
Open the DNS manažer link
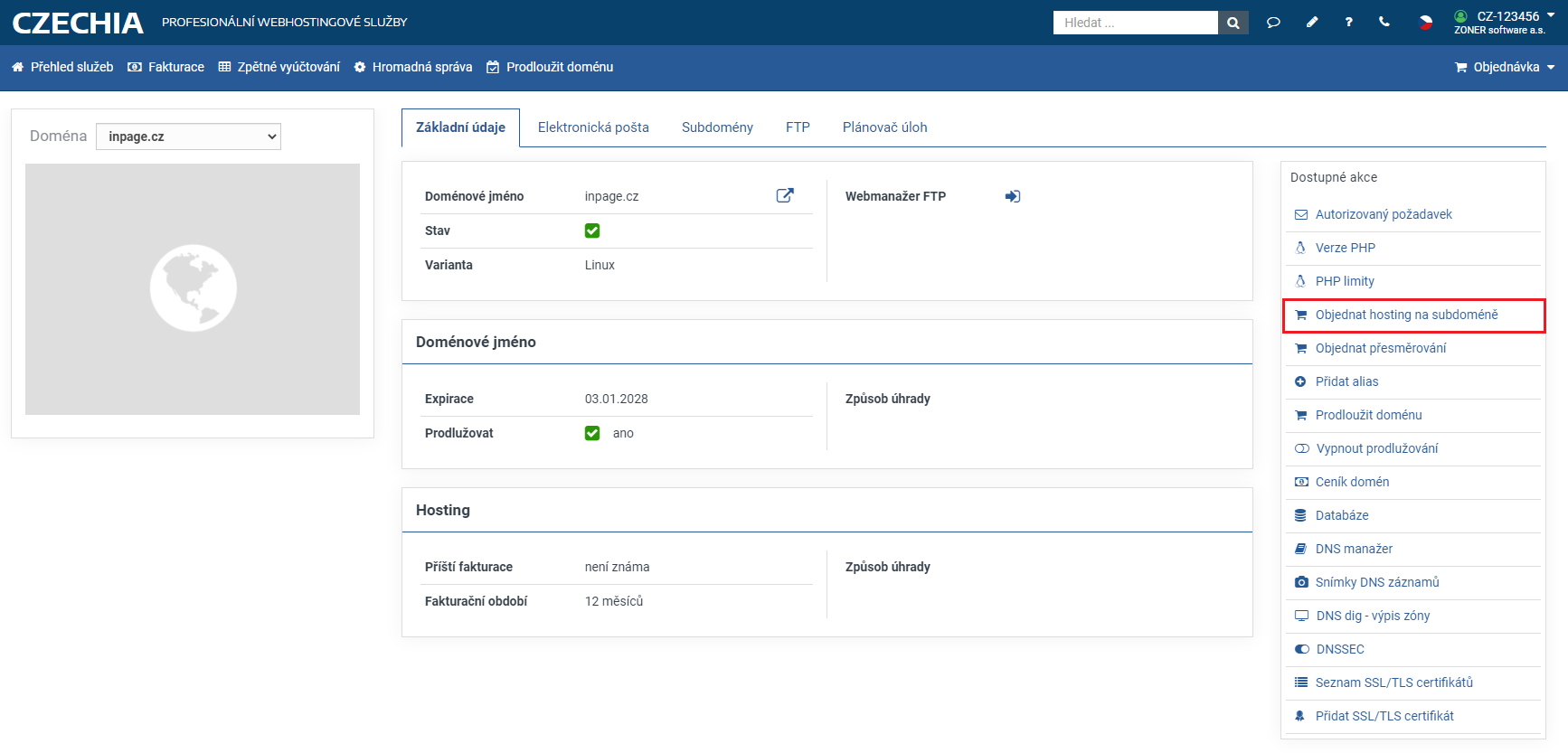(1354, 549)
